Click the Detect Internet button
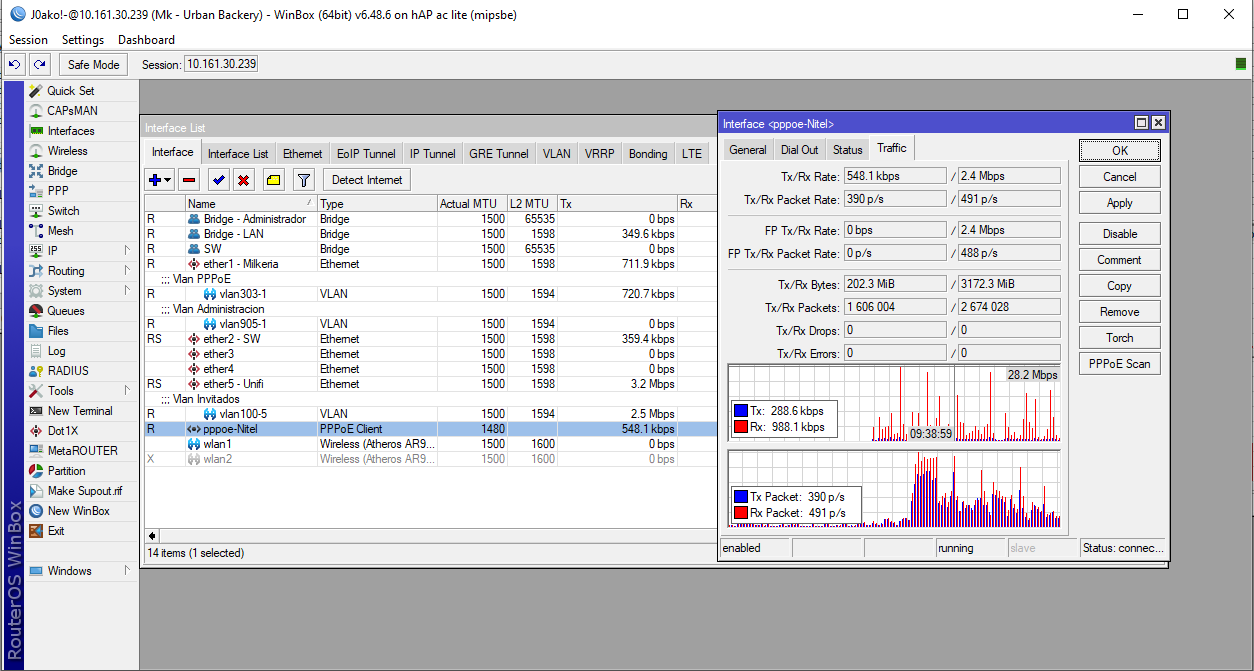1254x671 pixels. [x=367, y=180]
